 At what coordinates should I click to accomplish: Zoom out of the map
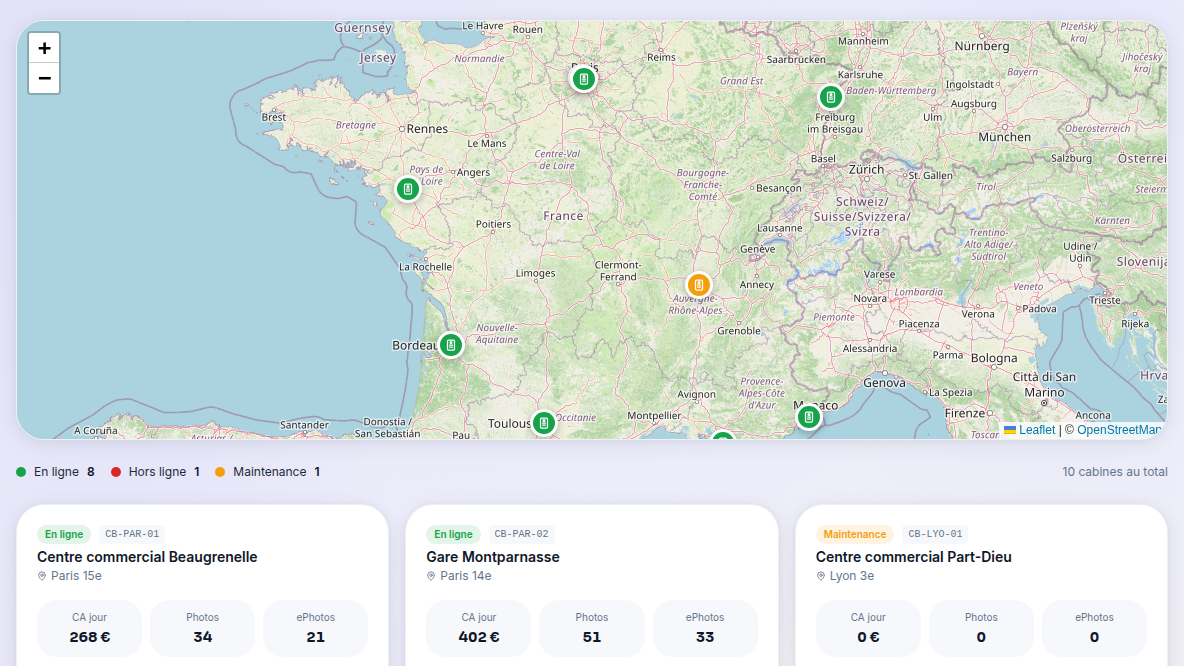point(44,79)
